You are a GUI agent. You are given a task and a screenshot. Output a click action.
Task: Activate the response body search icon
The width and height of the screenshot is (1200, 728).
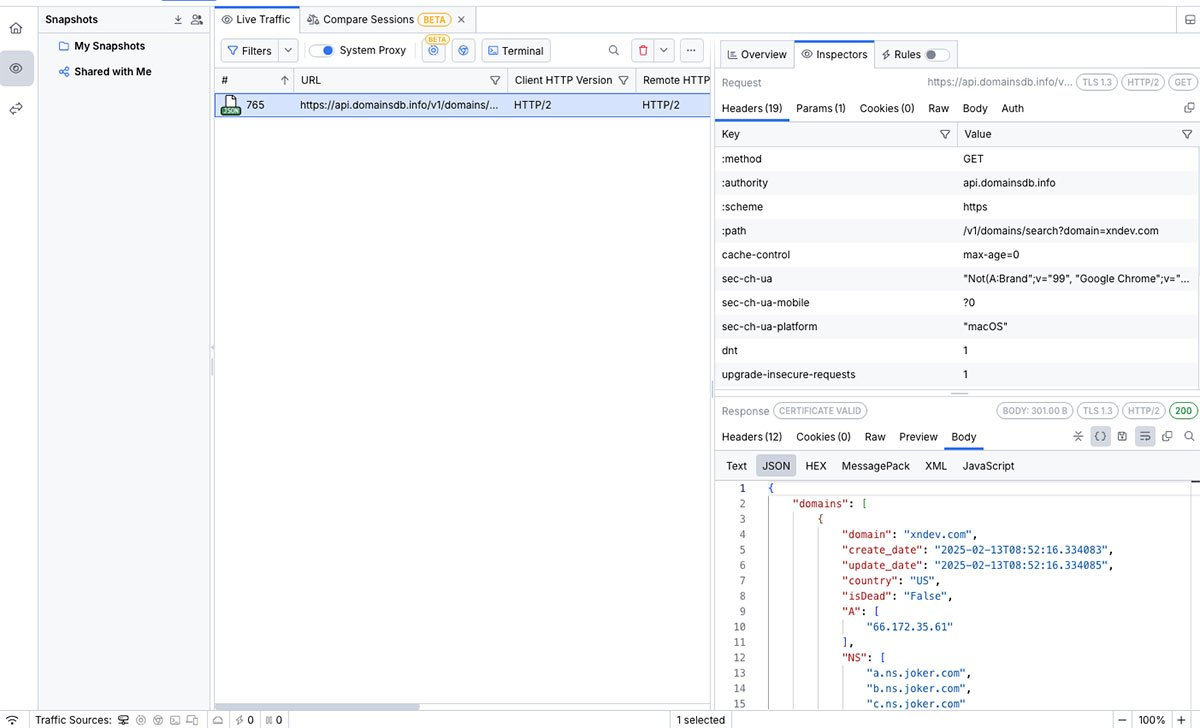1189,437
